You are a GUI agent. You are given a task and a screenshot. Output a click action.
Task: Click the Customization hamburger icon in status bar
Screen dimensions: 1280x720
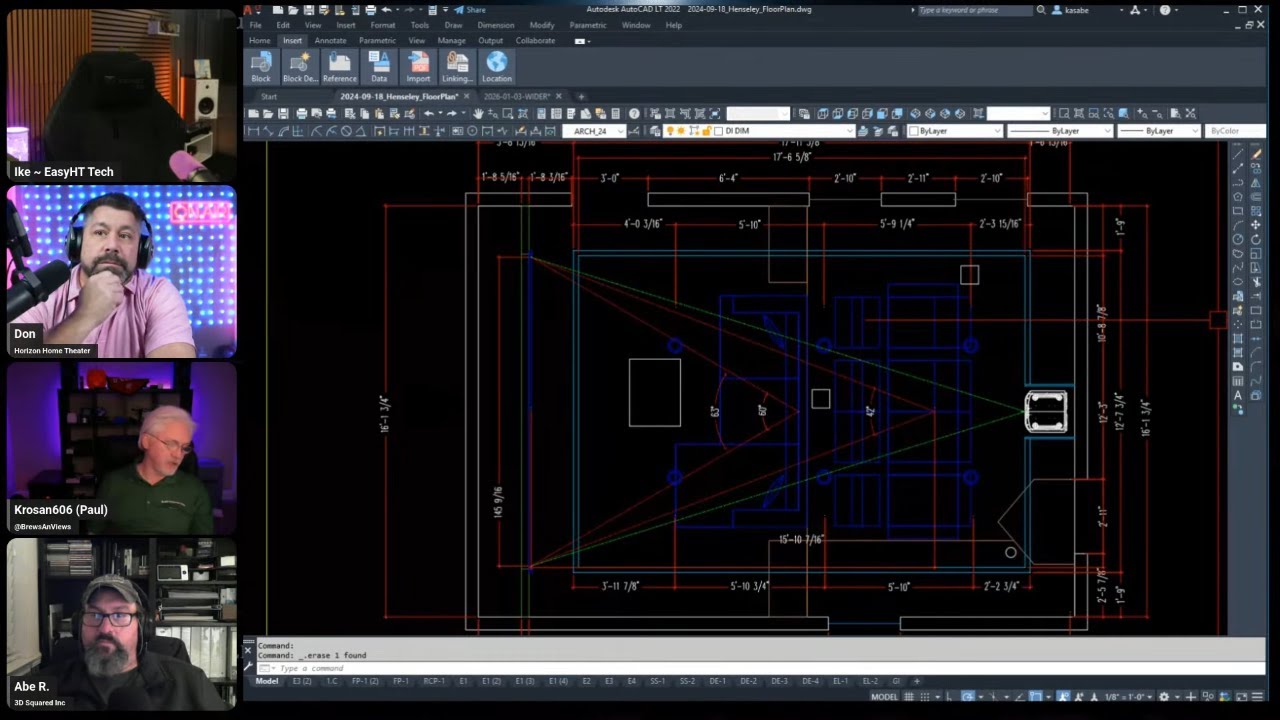1258,696
